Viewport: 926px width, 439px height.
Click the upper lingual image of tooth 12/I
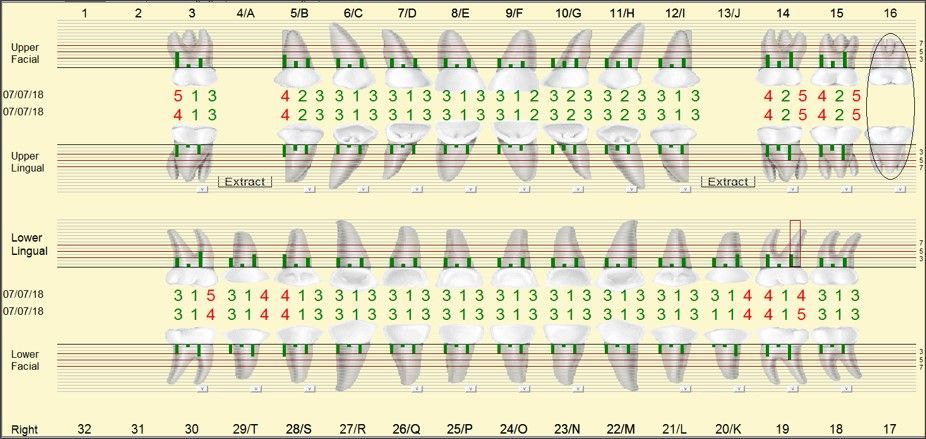click(x=674, y=153)
